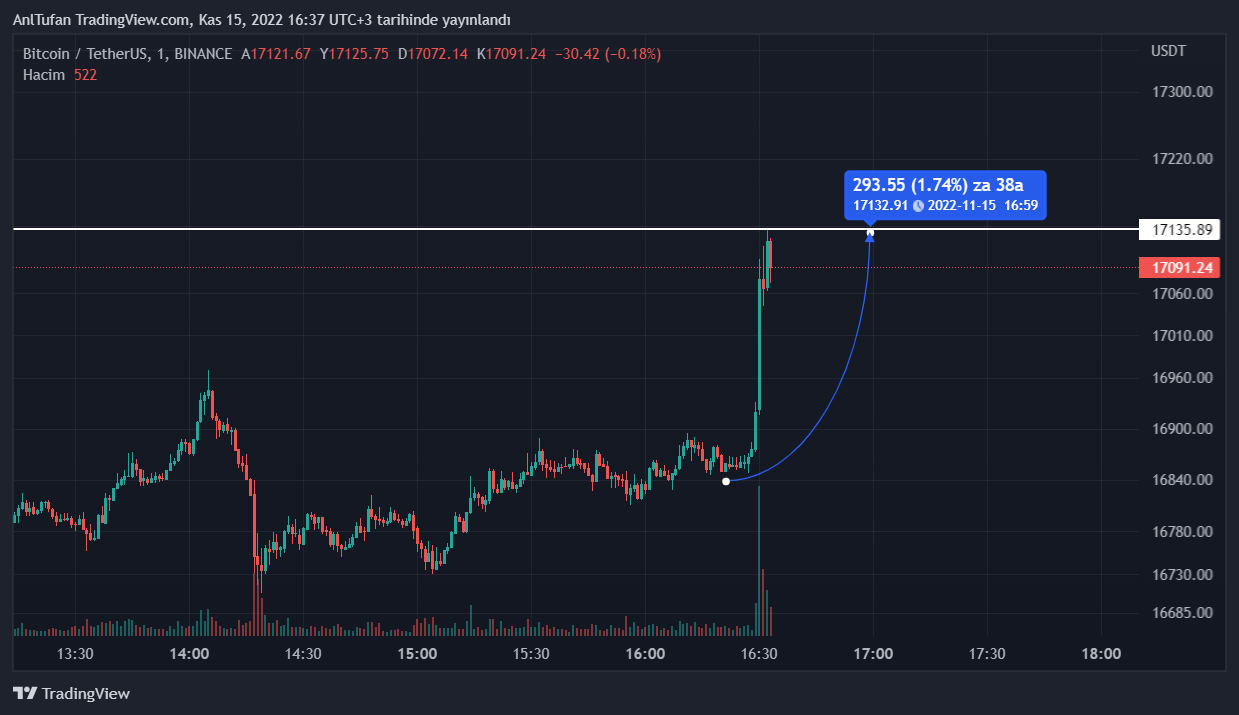Click the clock icon in the blue tooltip
The image size is (1239, 715).
click(918, 205)
